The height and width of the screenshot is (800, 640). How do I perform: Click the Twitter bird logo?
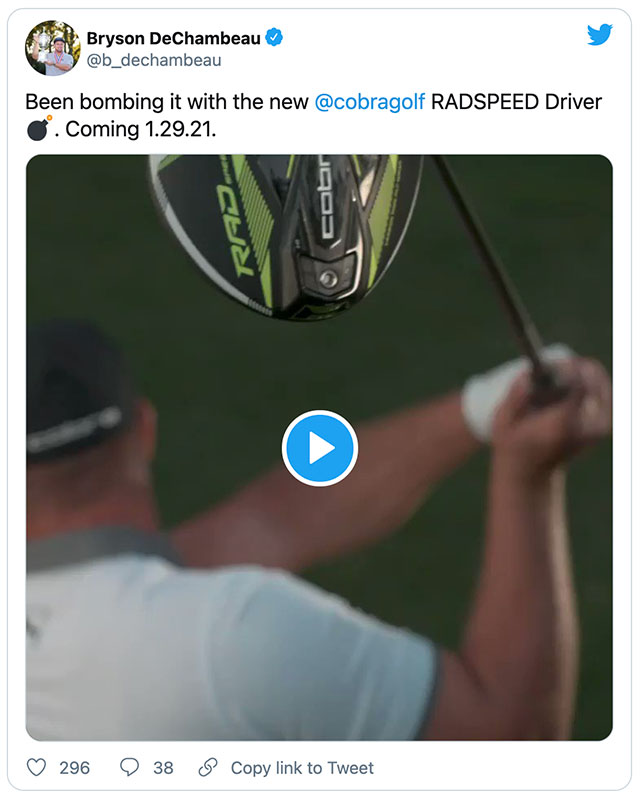point(600,34)
